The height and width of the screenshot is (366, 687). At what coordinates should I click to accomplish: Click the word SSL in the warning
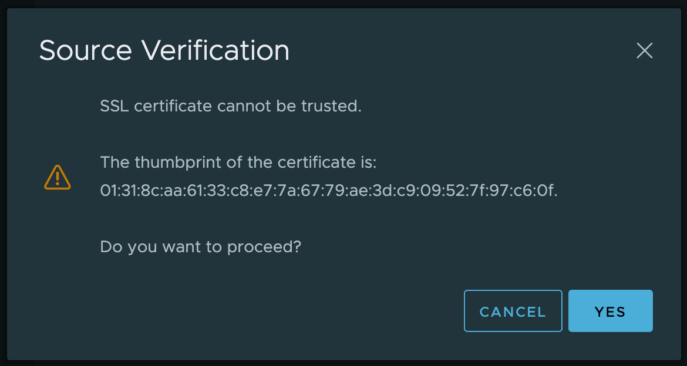coord(115,106)
